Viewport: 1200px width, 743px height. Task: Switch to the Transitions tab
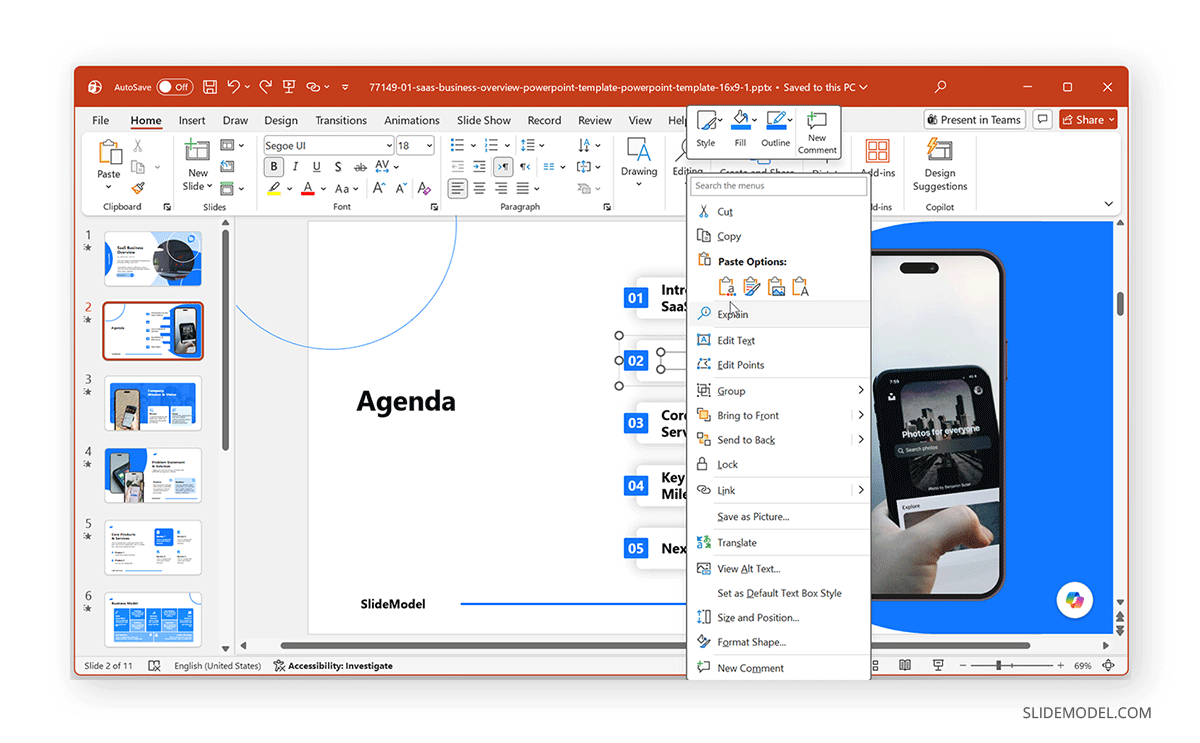pos(341,120)
